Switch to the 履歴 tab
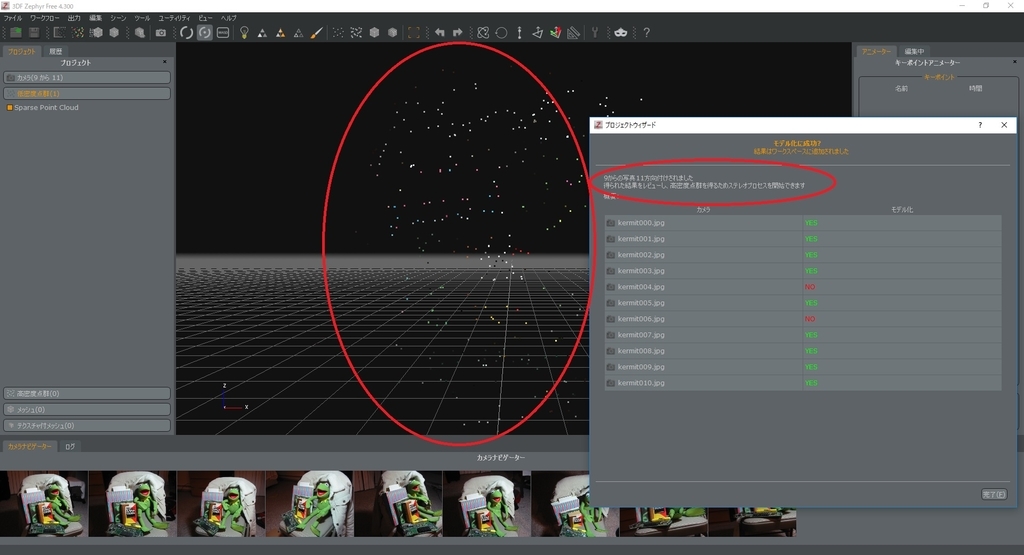Image resolution: width=1024 pixels, height=555 pixels. (x=56, y=51)
